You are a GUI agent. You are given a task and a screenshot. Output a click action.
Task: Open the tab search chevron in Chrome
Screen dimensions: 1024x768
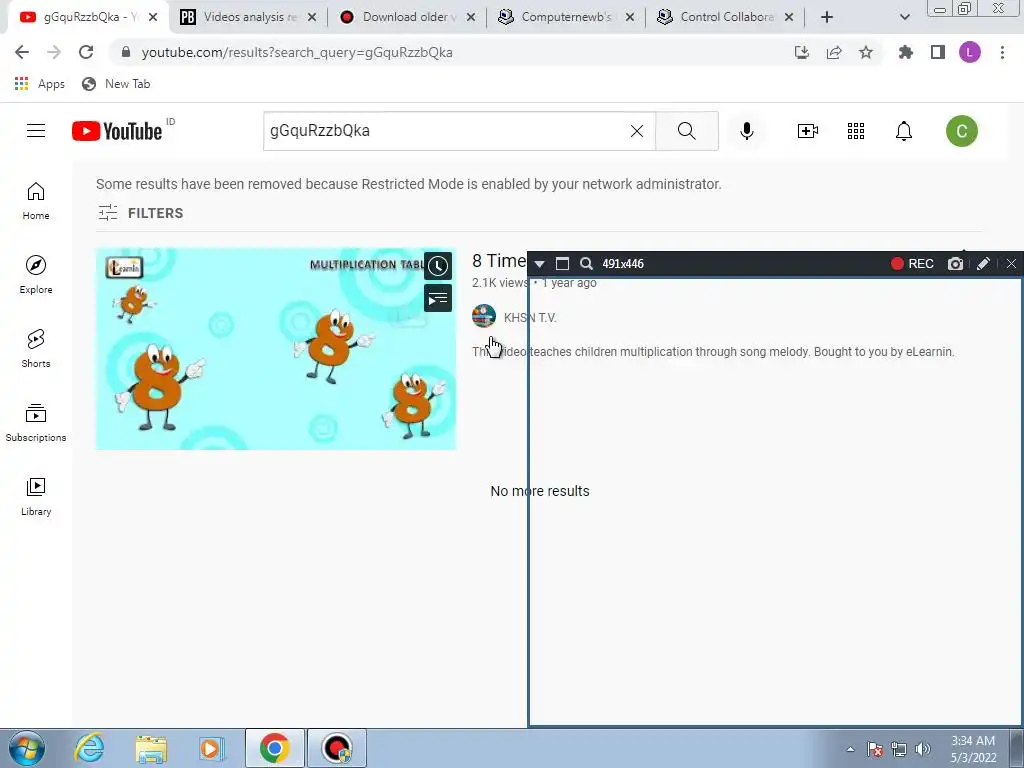[x=904, y=18]
